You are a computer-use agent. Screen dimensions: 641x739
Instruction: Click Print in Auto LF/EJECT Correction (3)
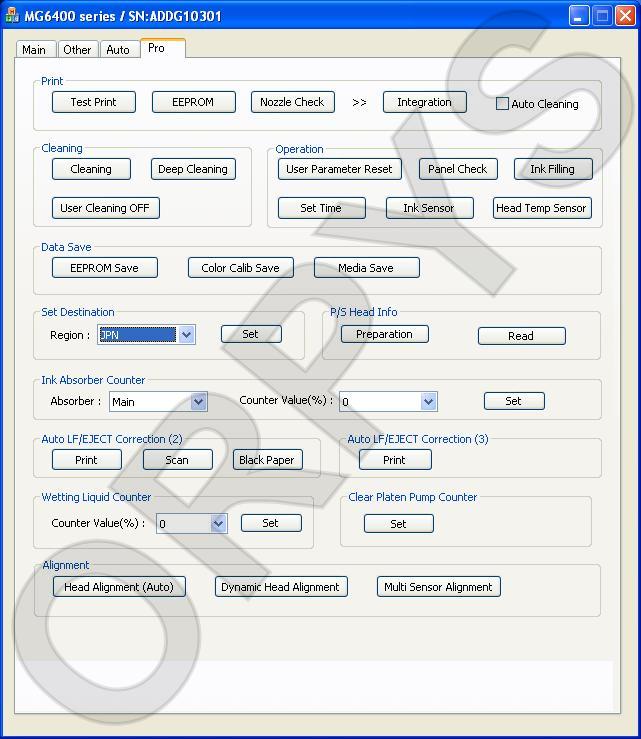(395, 460)
